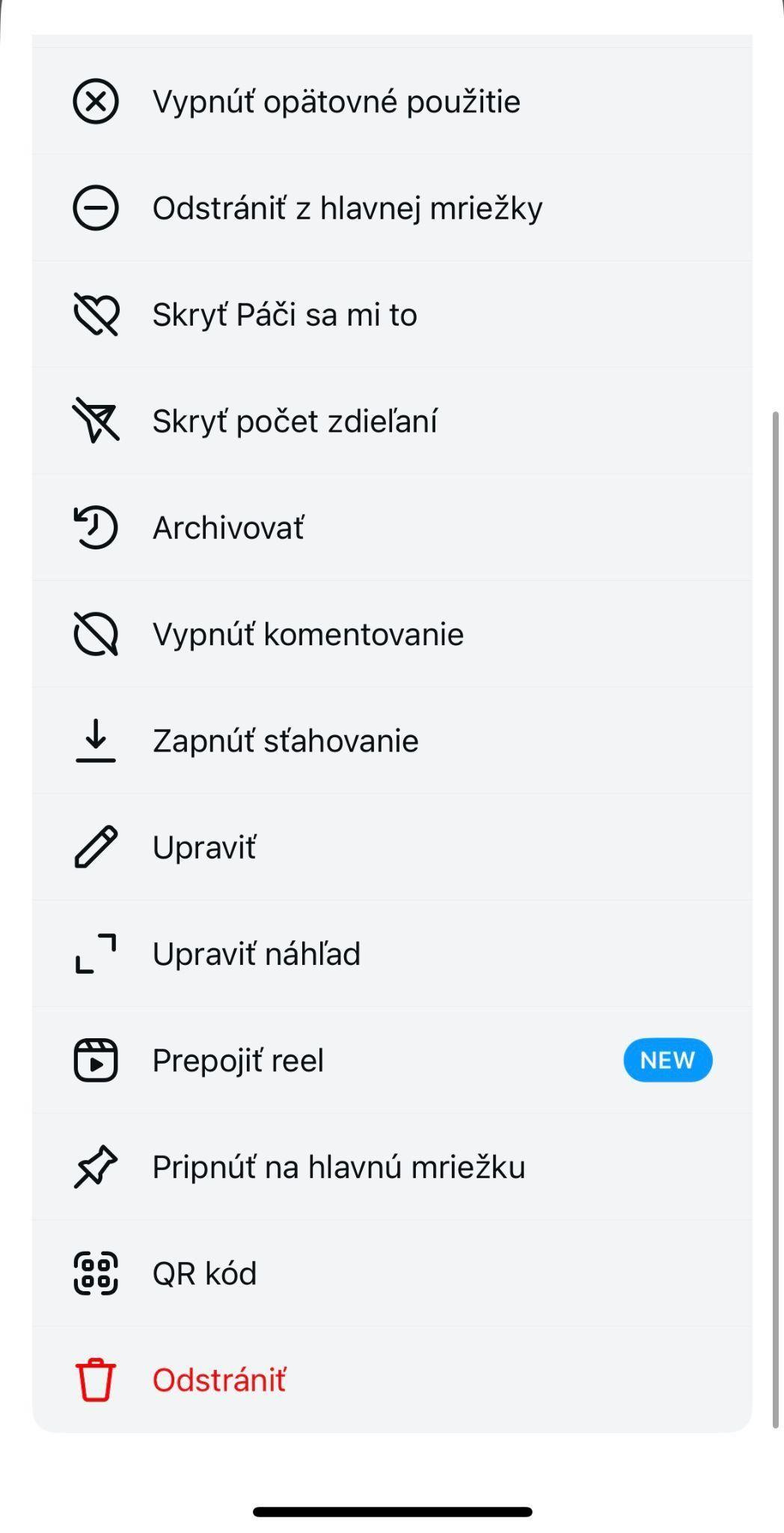This screenshot has height=1533, width=784.
Task: Tap the reel clapper icon
Action: 96,1060
